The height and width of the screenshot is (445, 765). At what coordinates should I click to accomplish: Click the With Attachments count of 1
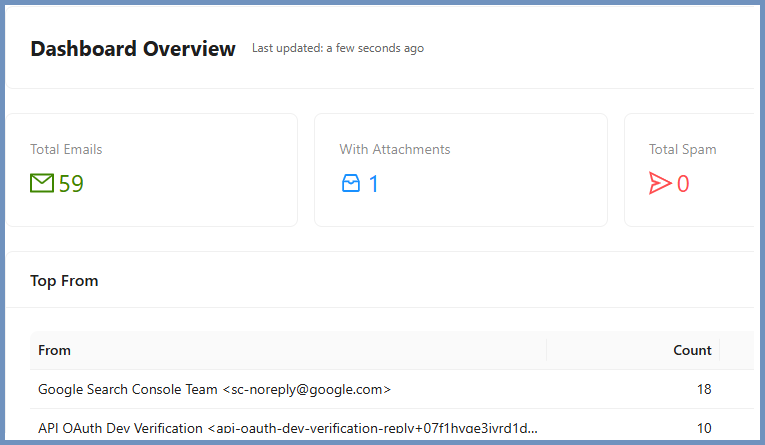(374, 183)
